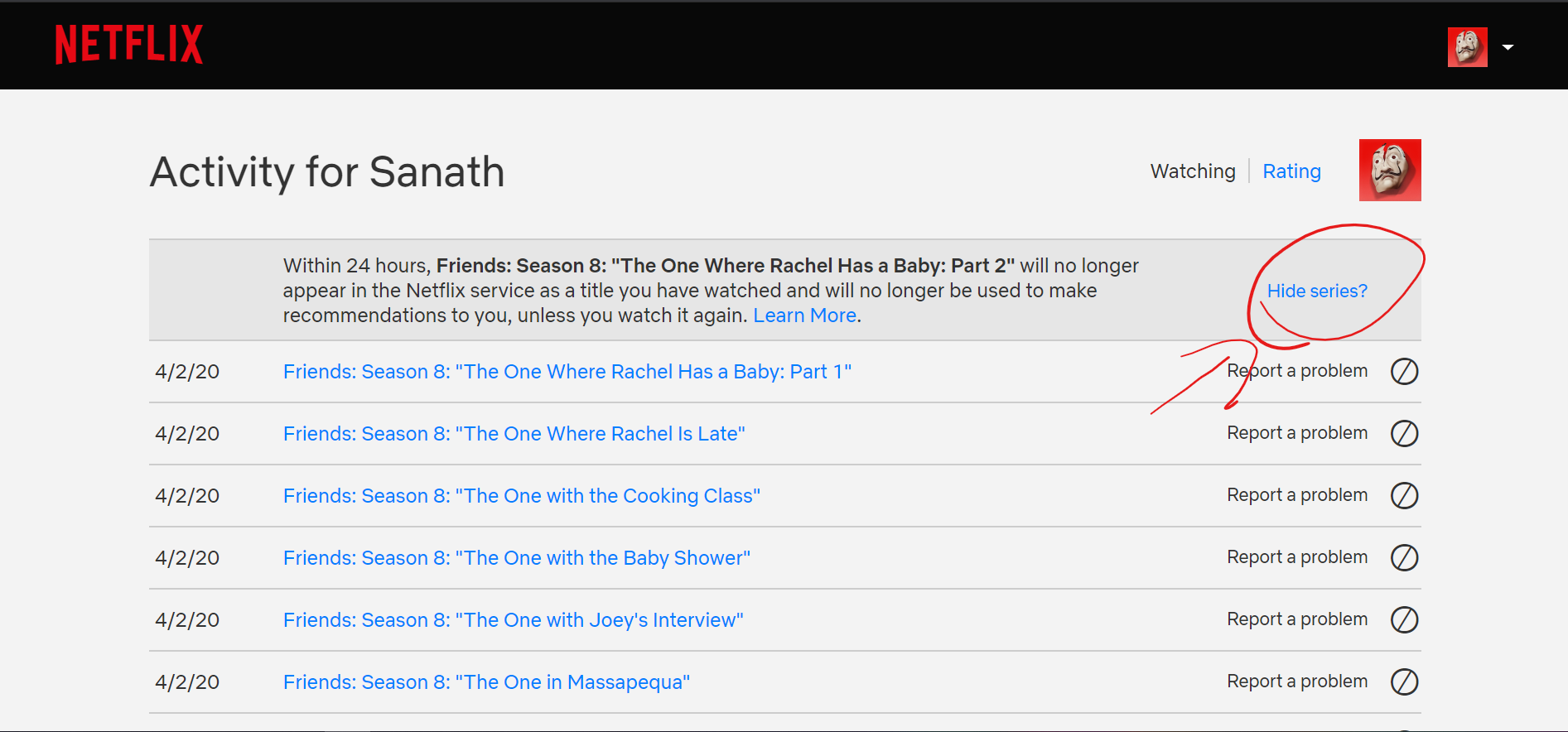Open "The One Where Rachel Has a Baby: Part 1"
This screenshot has width=1568, height=732.
click(567, 372)
